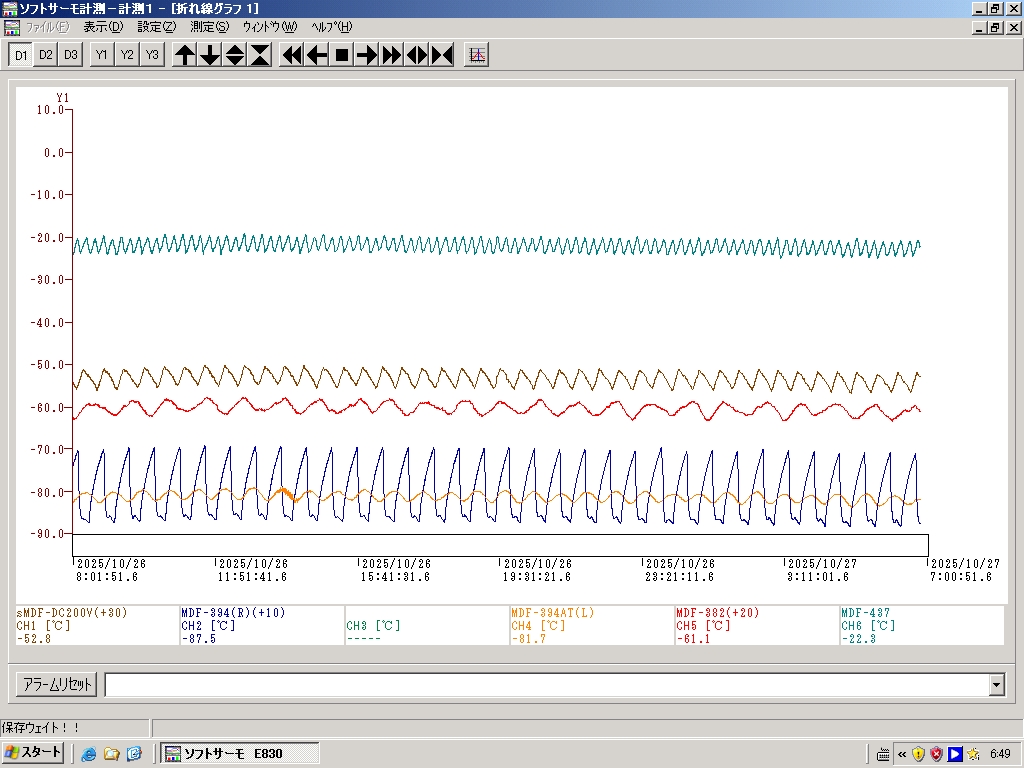
Task: Open the 表示(D) menu
Action: point(103,27)
